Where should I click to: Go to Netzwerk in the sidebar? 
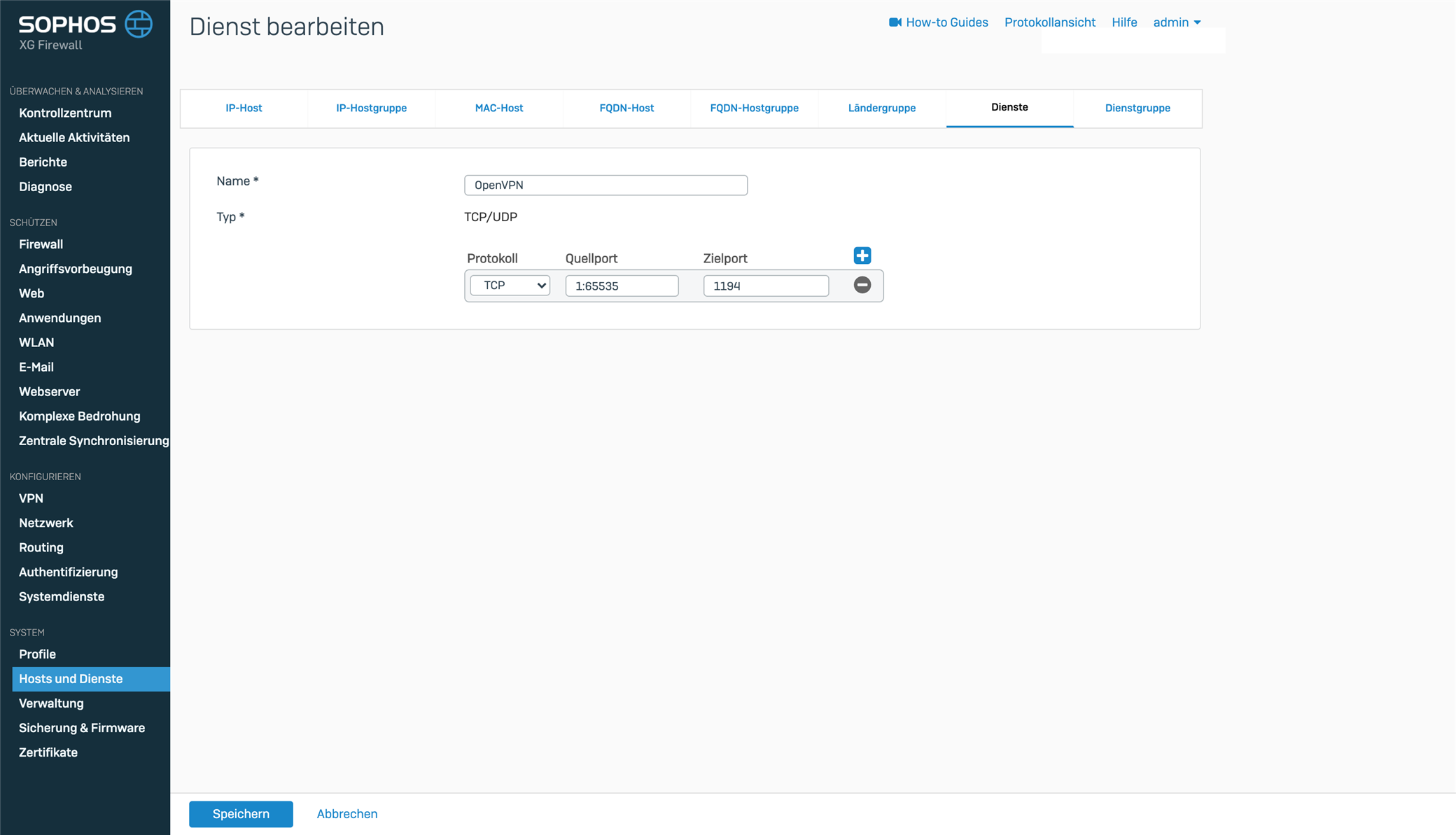point(46,523)
